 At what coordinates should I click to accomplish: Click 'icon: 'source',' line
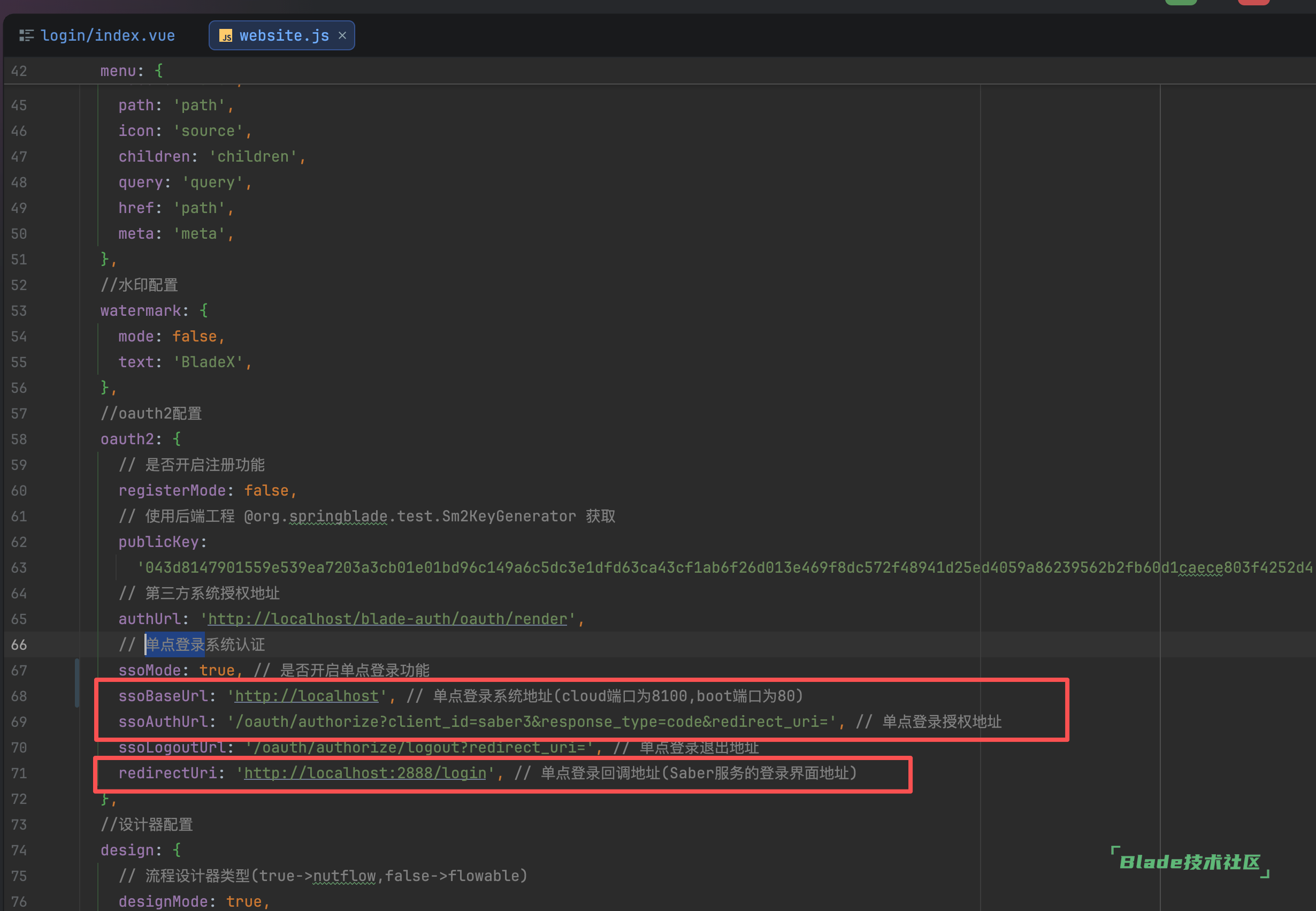(x=185, y=131)
